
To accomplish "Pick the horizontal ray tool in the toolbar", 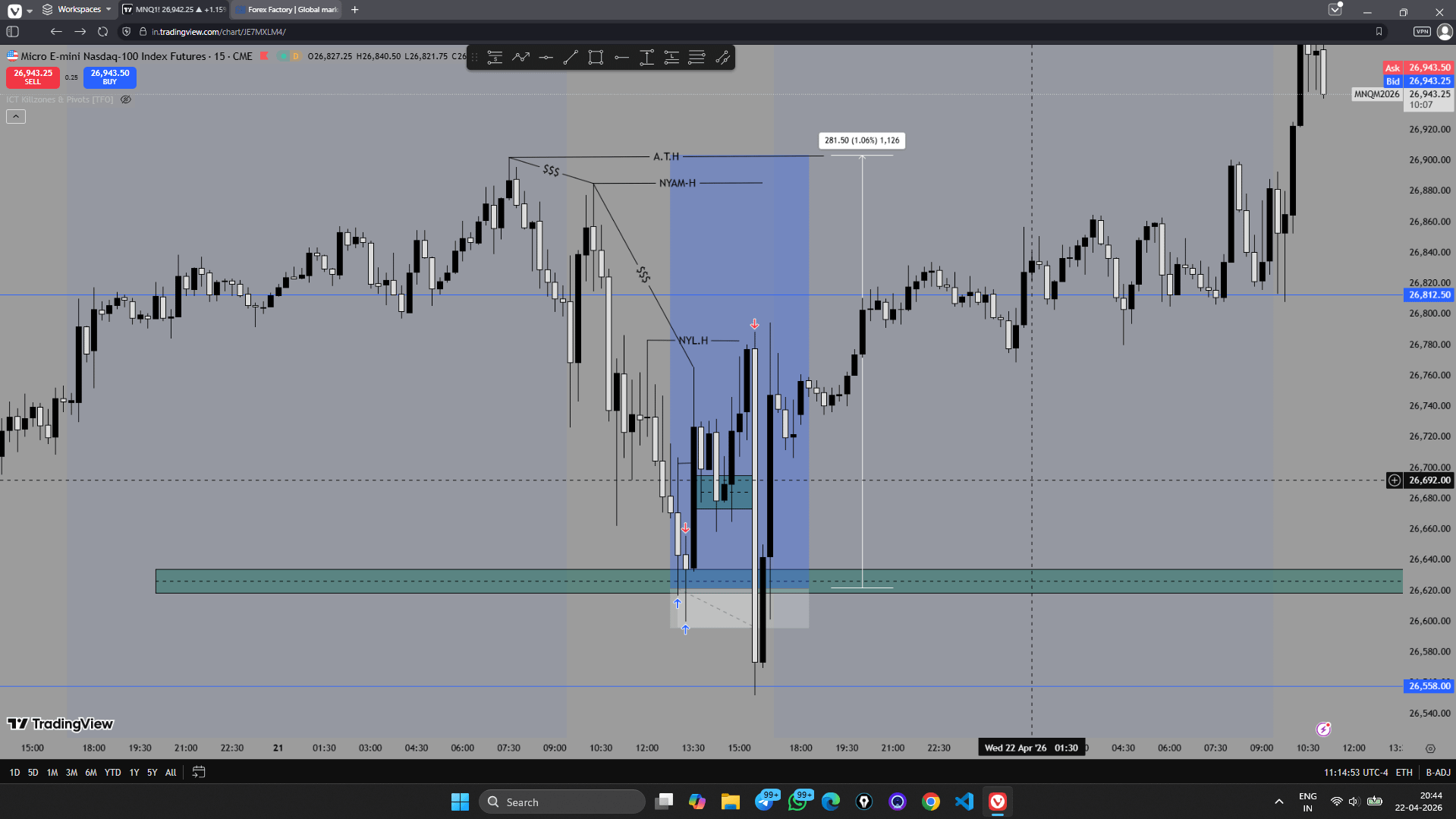I will pyautogui.click(x=621, y=58).
